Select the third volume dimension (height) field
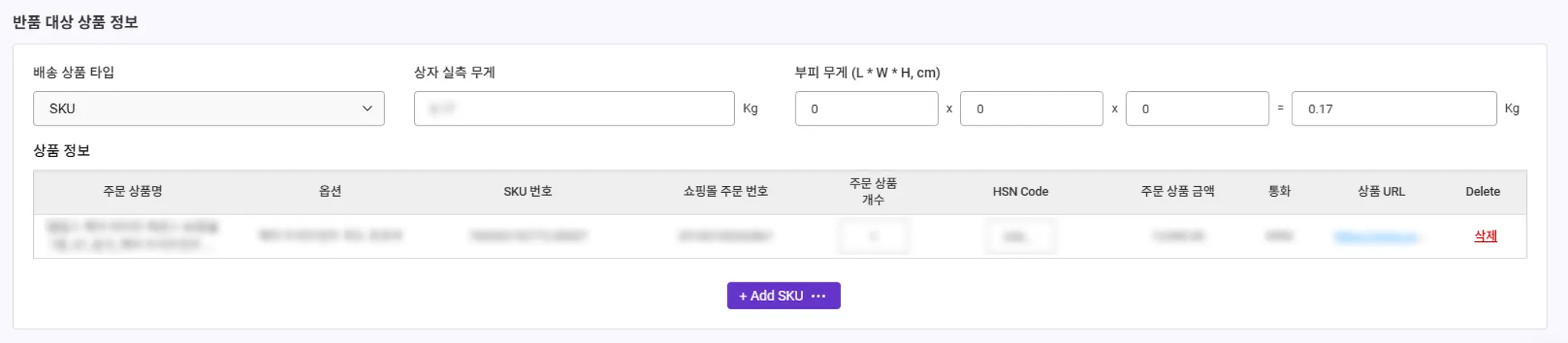The height and width of the screenshot is (343, 1568). click(1197, 109)
